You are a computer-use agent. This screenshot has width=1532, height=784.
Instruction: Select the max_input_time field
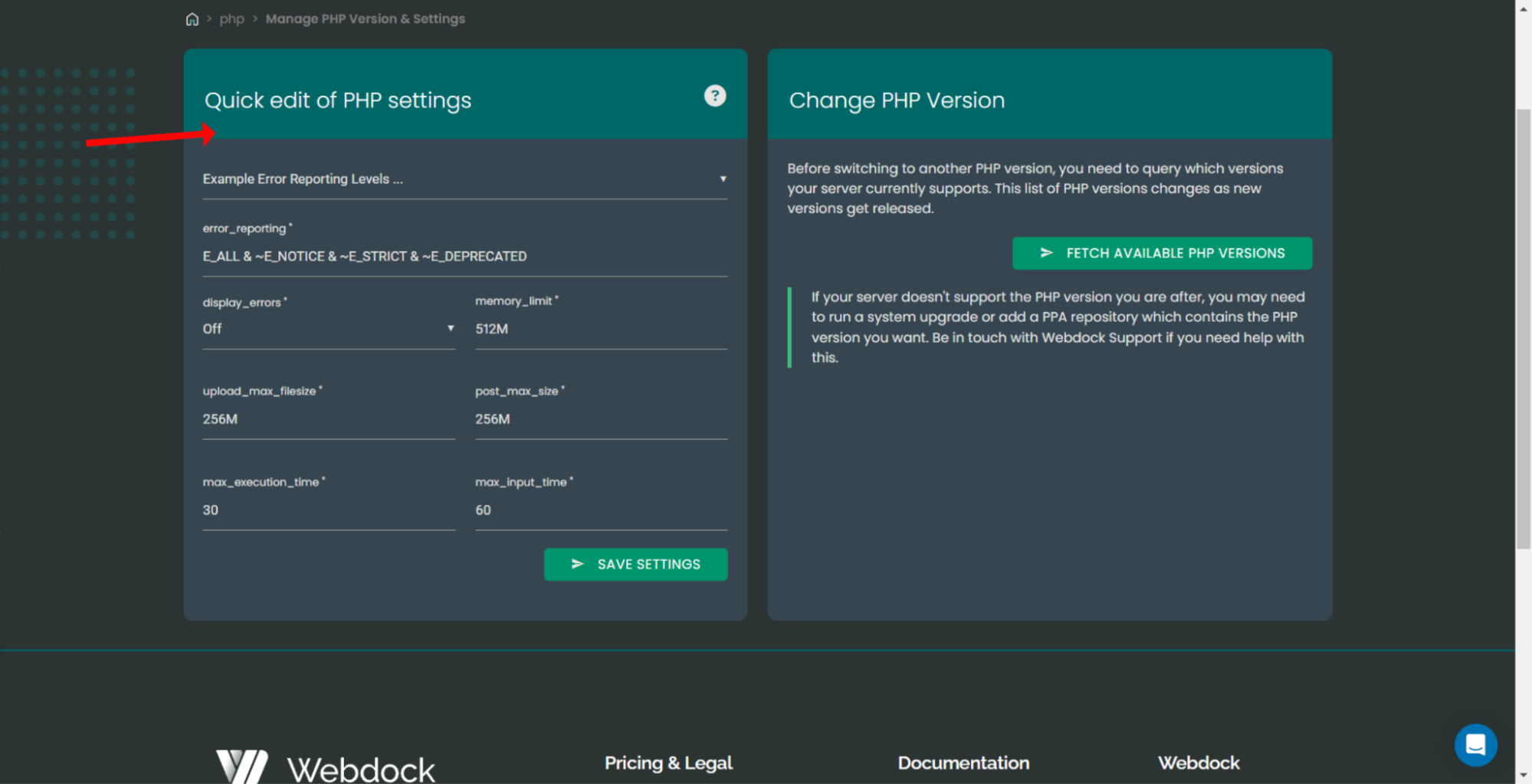pos(601,510)
